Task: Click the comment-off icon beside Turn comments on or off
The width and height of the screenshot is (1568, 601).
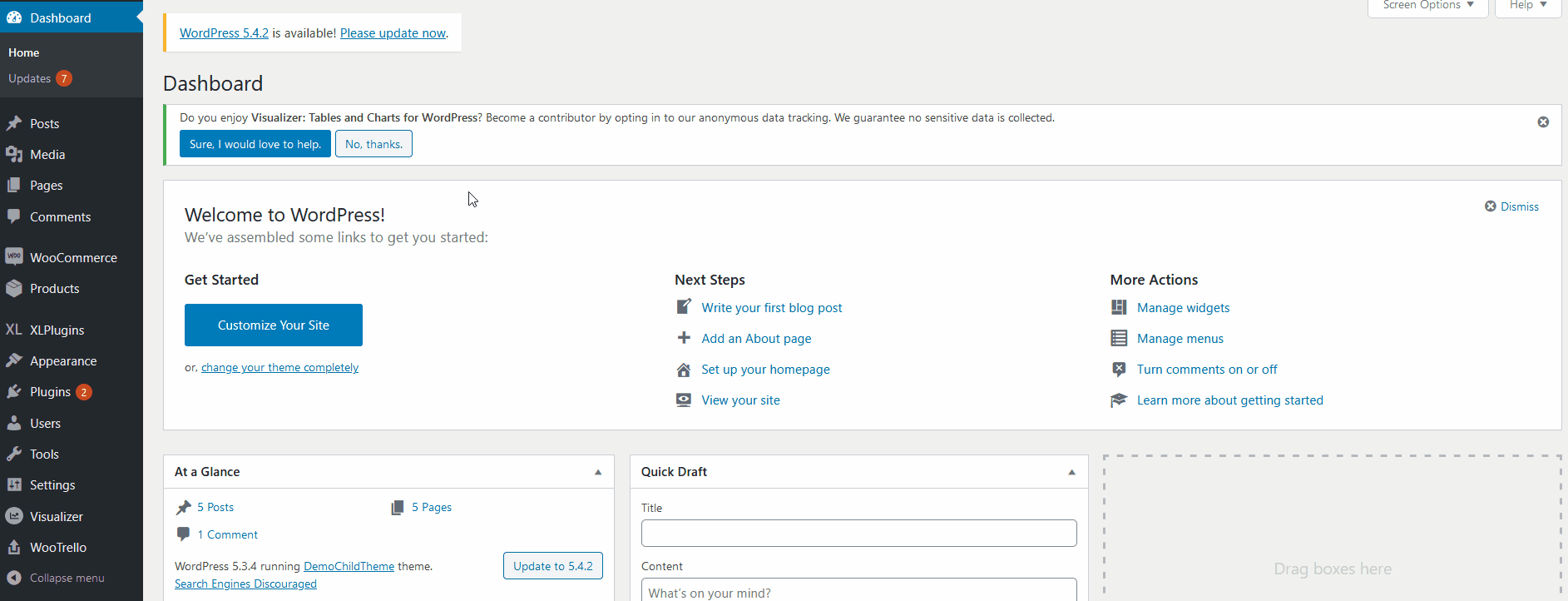Action: [x=1119, y=369]
